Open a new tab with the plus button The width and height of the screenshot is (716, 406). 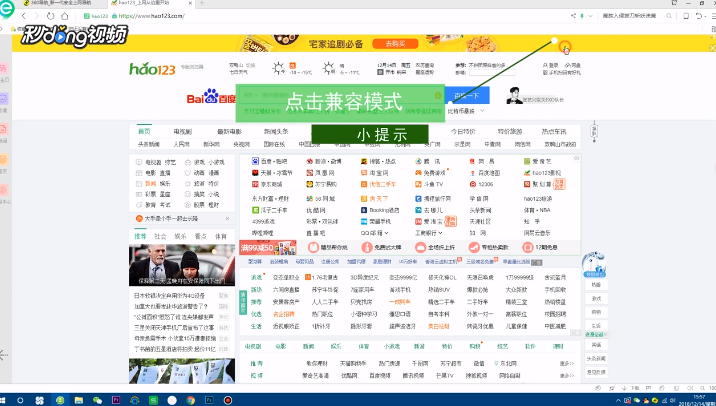click(202, 3)
